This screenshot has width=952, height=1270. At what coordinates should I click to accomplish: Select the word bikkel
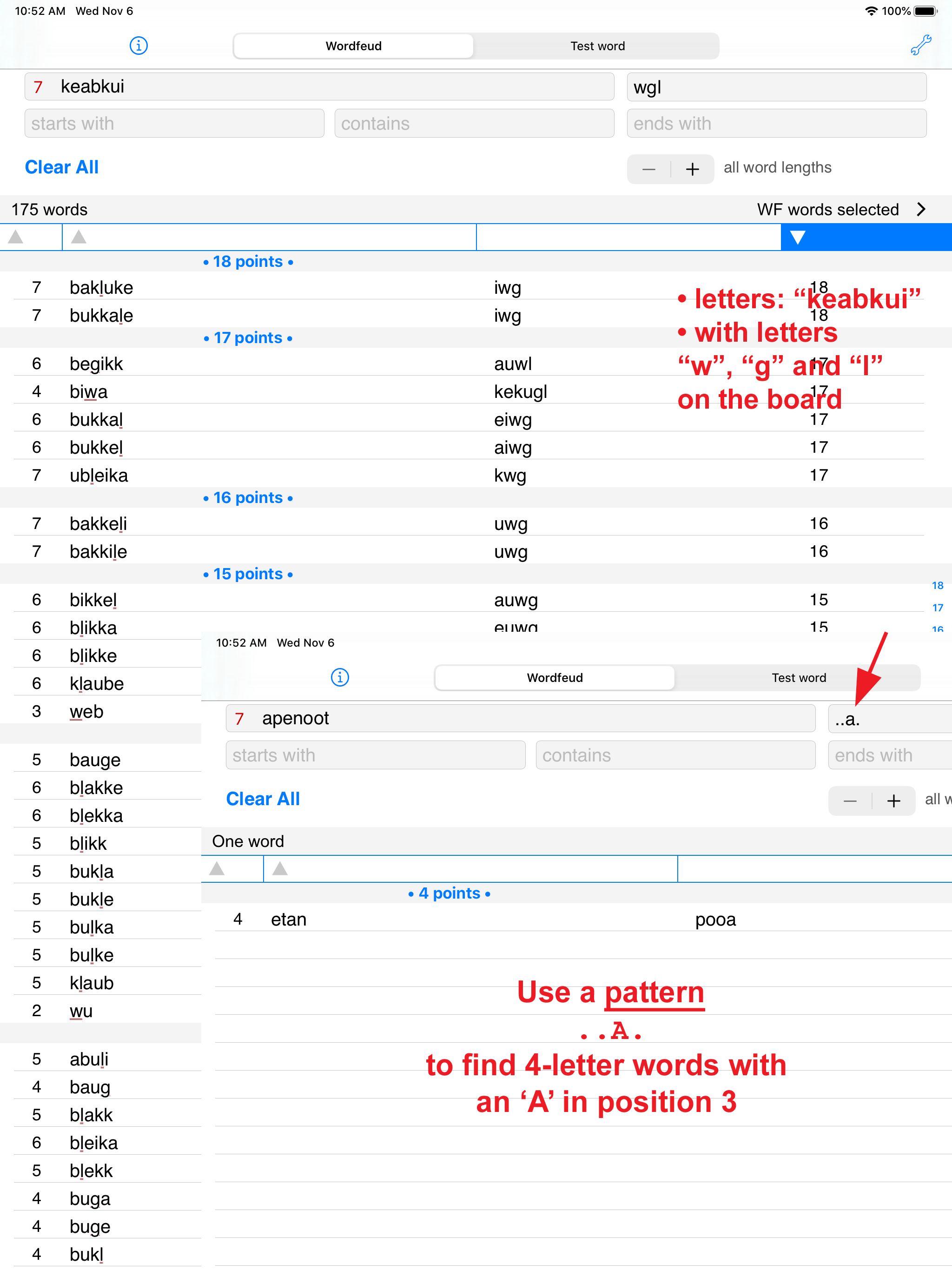pos(93,599)
